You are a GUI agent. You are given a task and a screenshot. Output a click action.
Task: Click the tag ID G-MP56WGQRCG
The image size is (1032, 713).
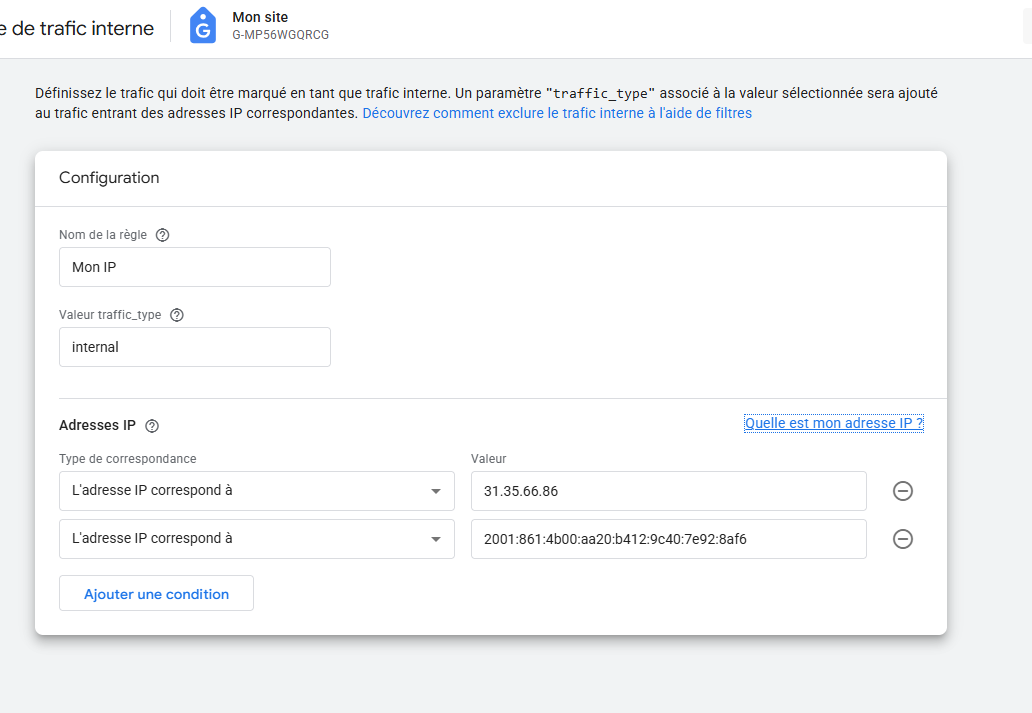pos(280,35)
